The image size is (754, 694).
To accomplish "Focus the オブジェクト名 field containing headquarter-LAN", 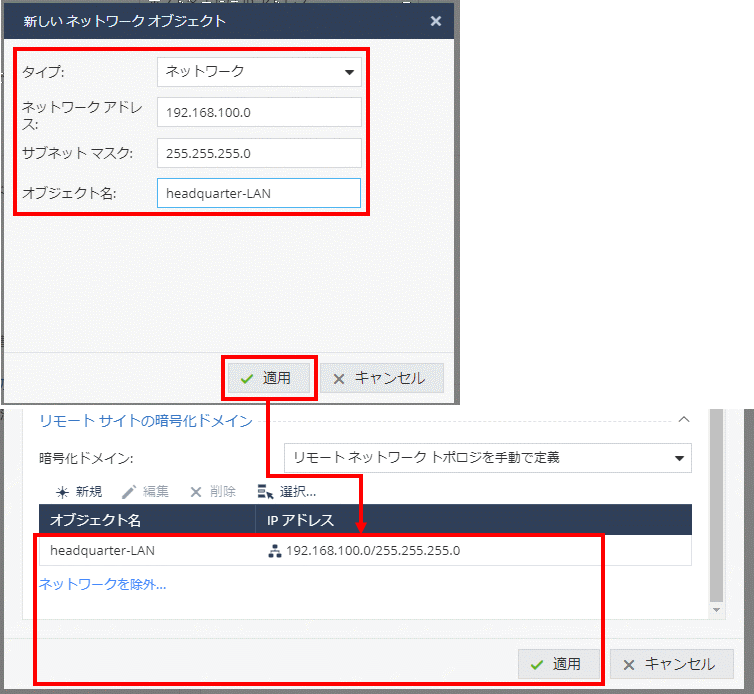I will (259, 193).
